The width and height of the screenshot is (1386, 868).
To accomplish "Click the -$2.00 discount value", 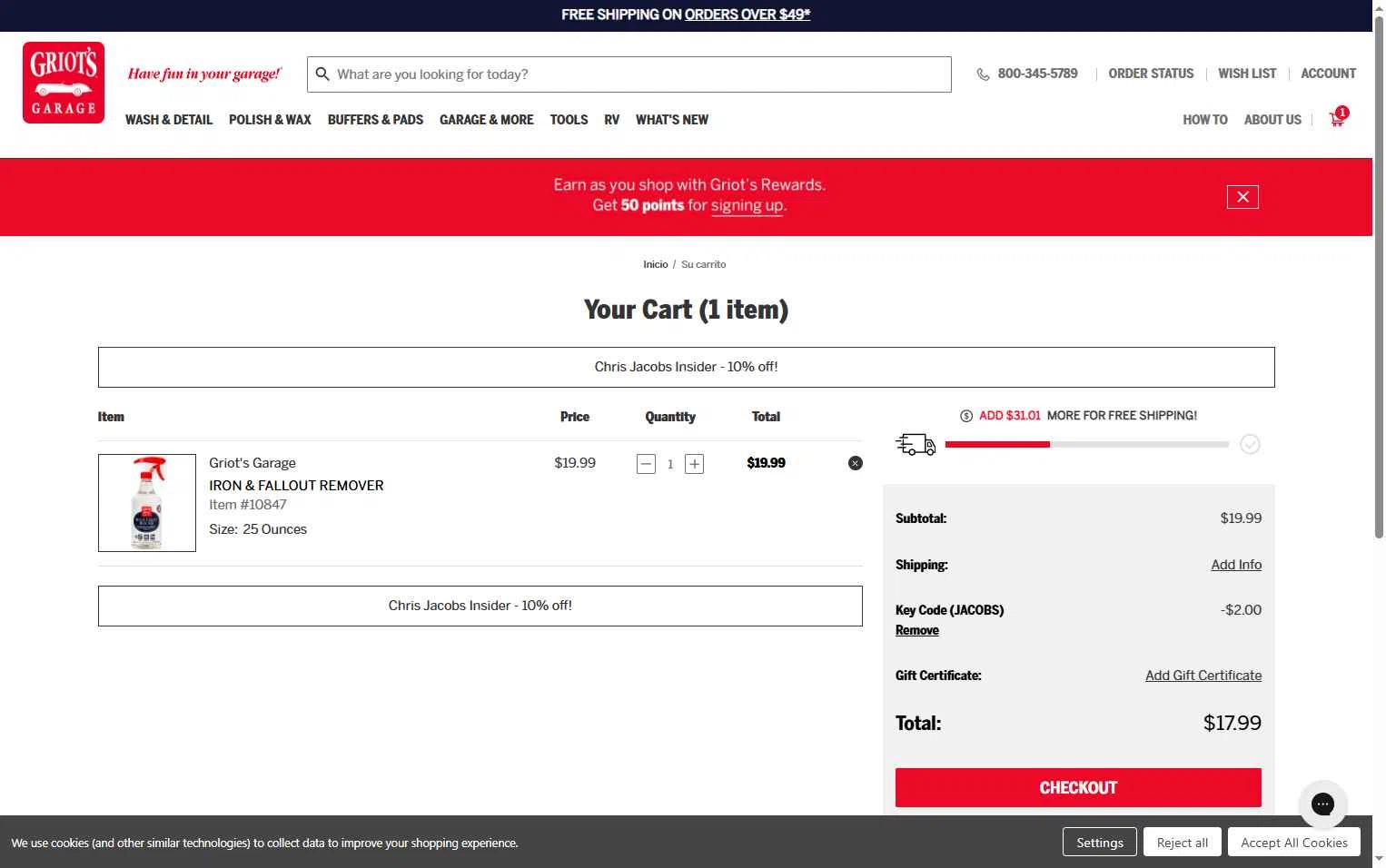I will point(1241,610).
